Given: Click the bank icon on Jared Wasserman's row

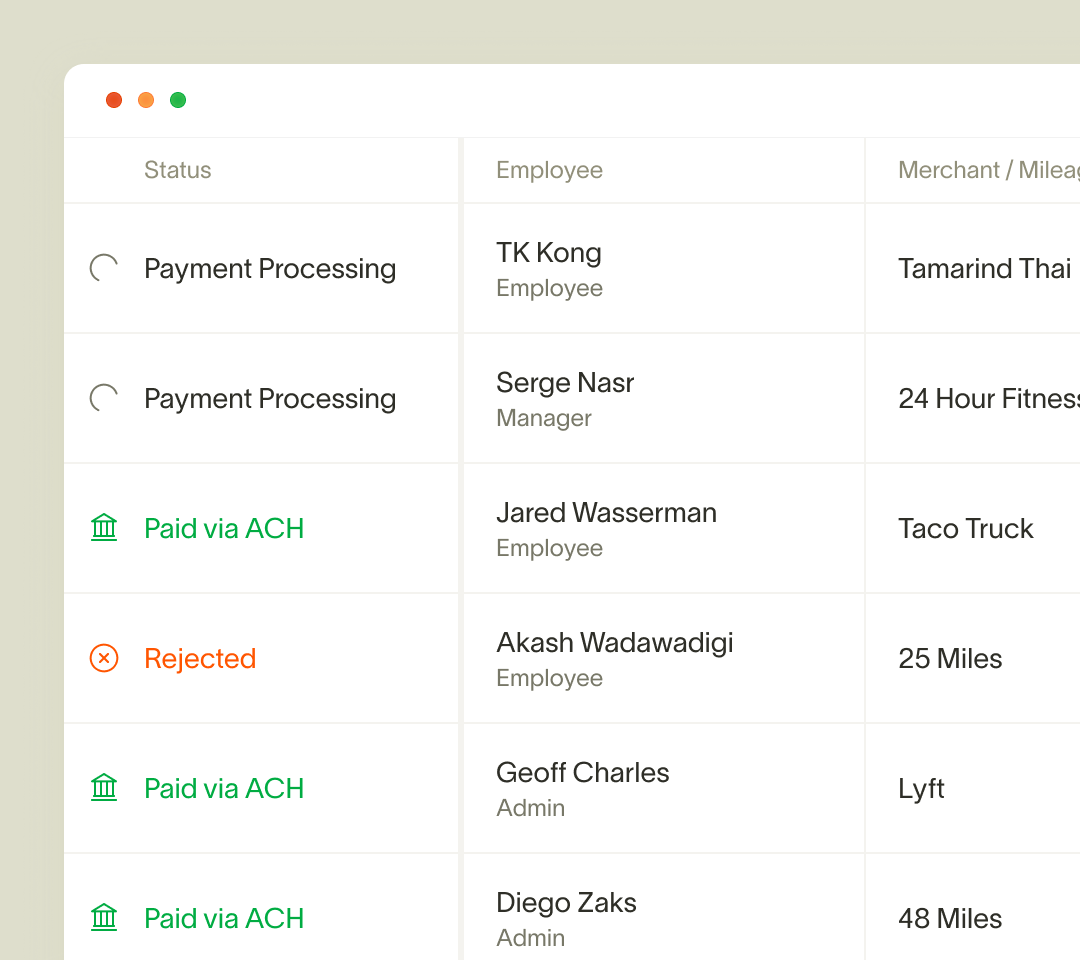Looking at the screenshot, I should [x=104, y=528].
